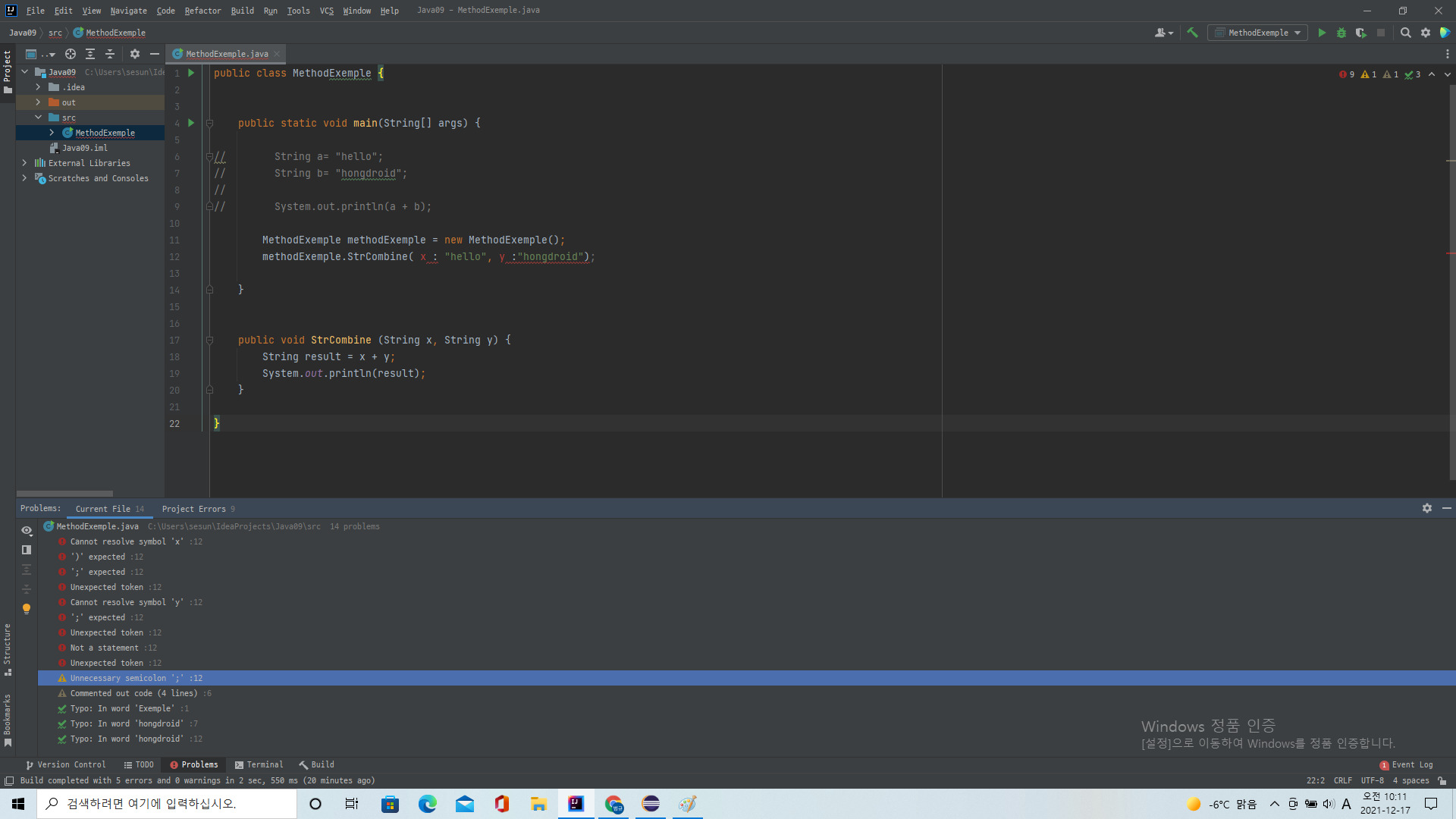Run with coverage icon in toolbar

click(1361, 33)
